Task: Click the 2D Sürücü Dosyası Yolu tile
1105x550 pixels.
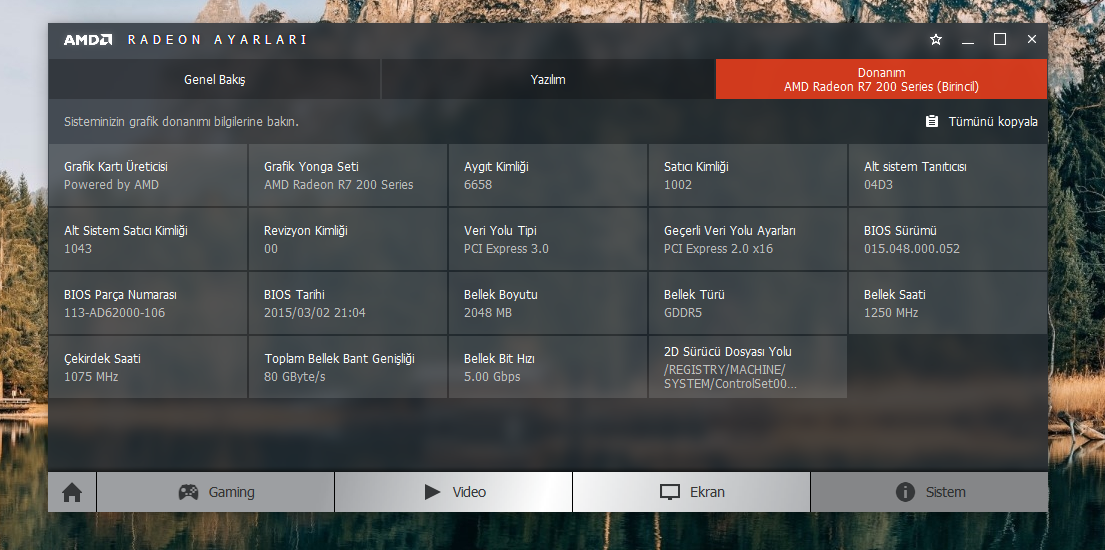Action: point(748,367)
